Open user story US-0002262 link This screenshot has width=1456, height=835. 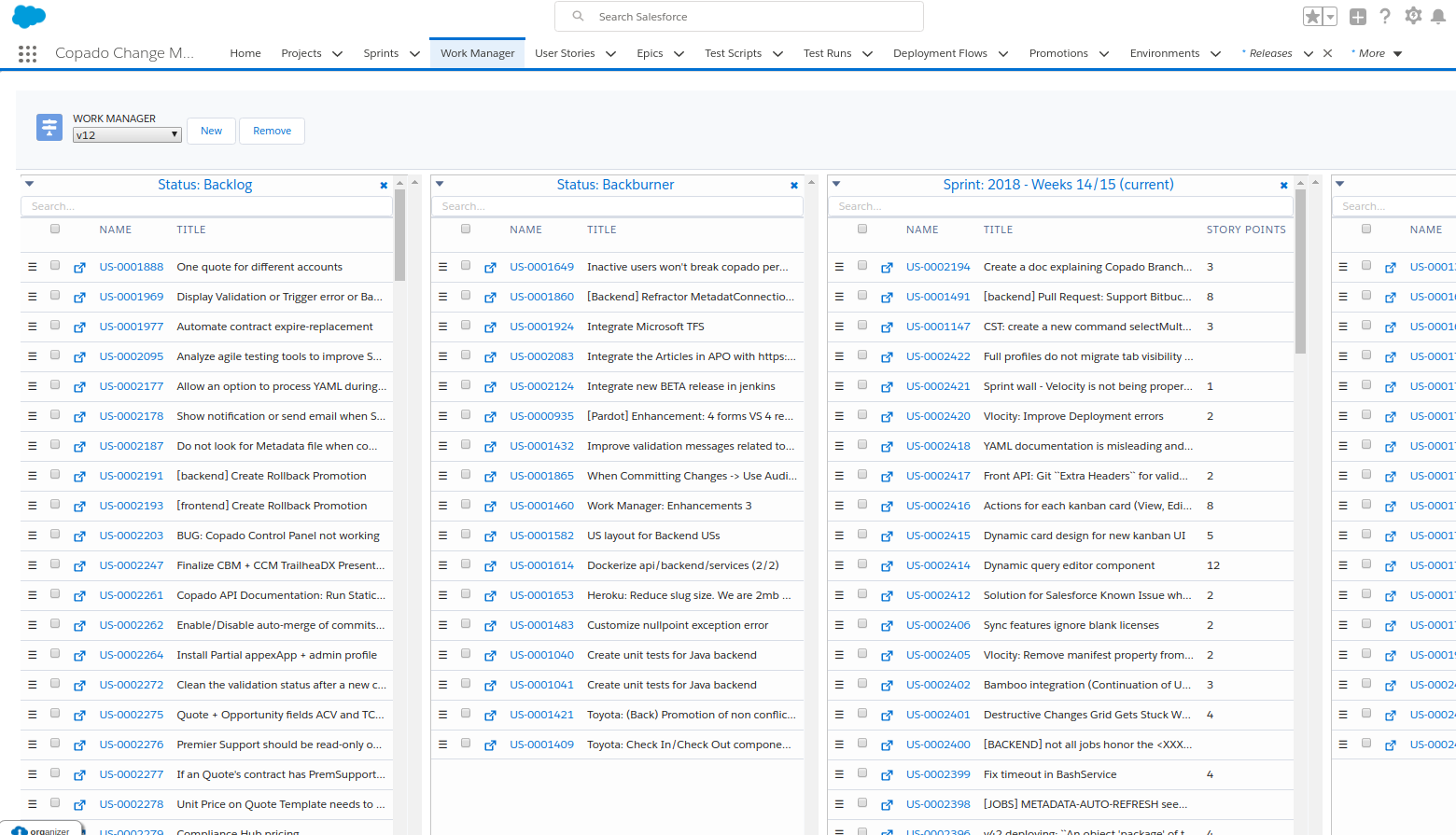(132, 625)
